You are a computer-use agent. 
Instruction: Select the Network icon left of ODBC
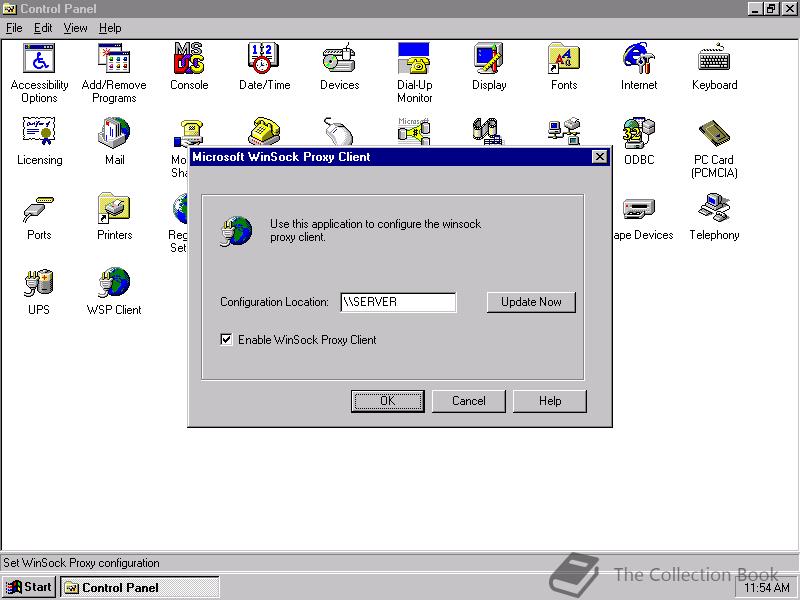click(564, 131)
